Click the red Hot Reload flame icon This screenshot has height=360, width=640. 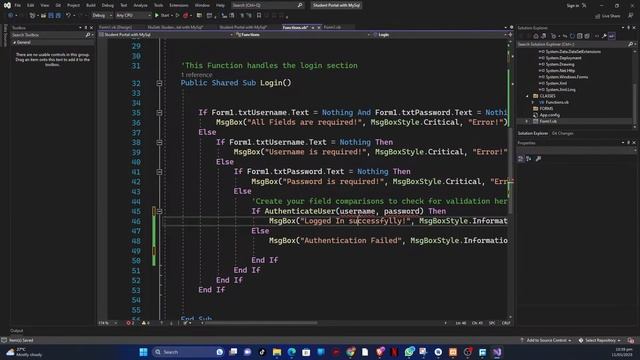186,16
